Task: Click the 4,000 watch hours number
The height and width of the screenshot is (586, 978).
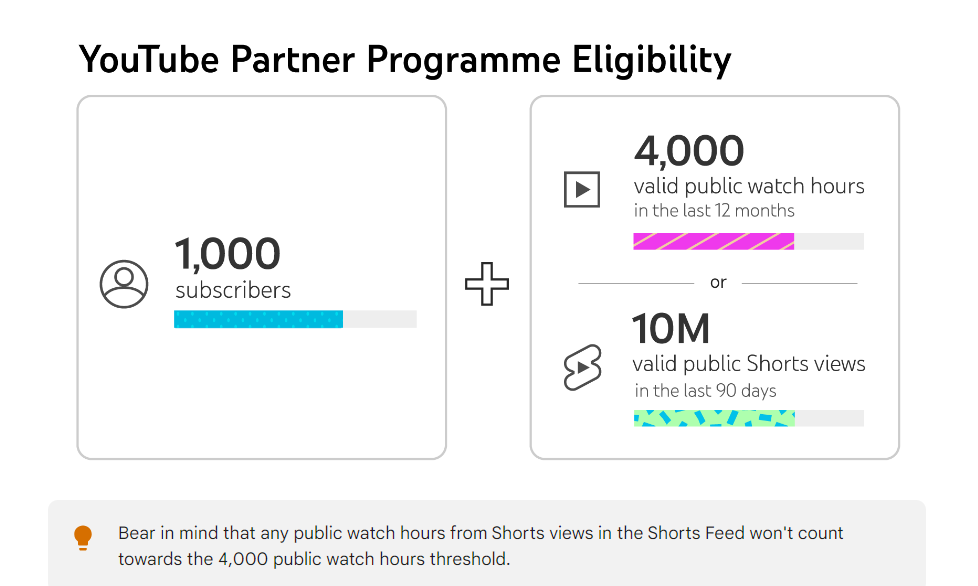Action: tap(689, 151)
